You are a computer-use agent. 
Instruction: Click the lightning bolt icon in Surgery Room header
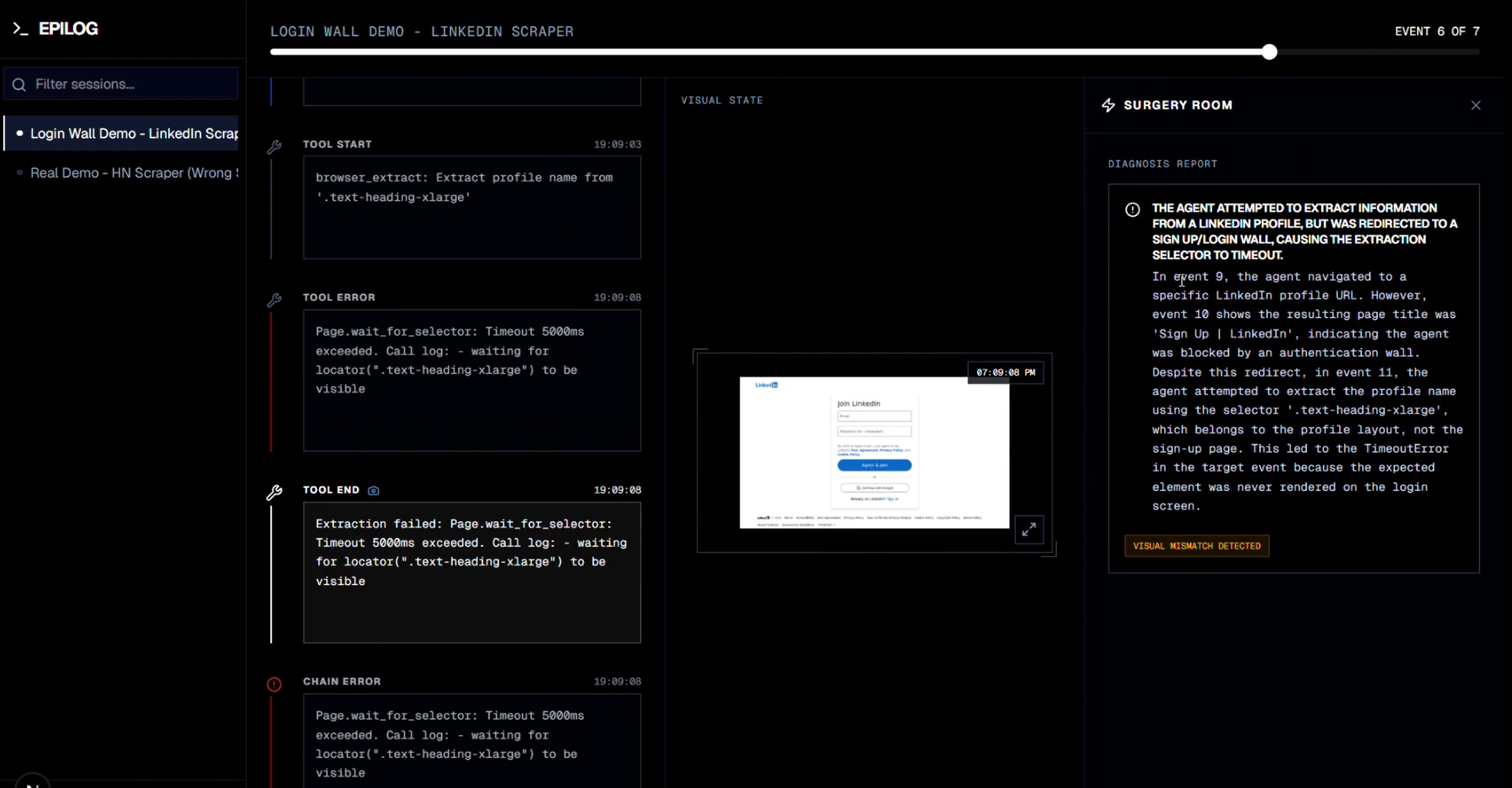click(1108, 105)
